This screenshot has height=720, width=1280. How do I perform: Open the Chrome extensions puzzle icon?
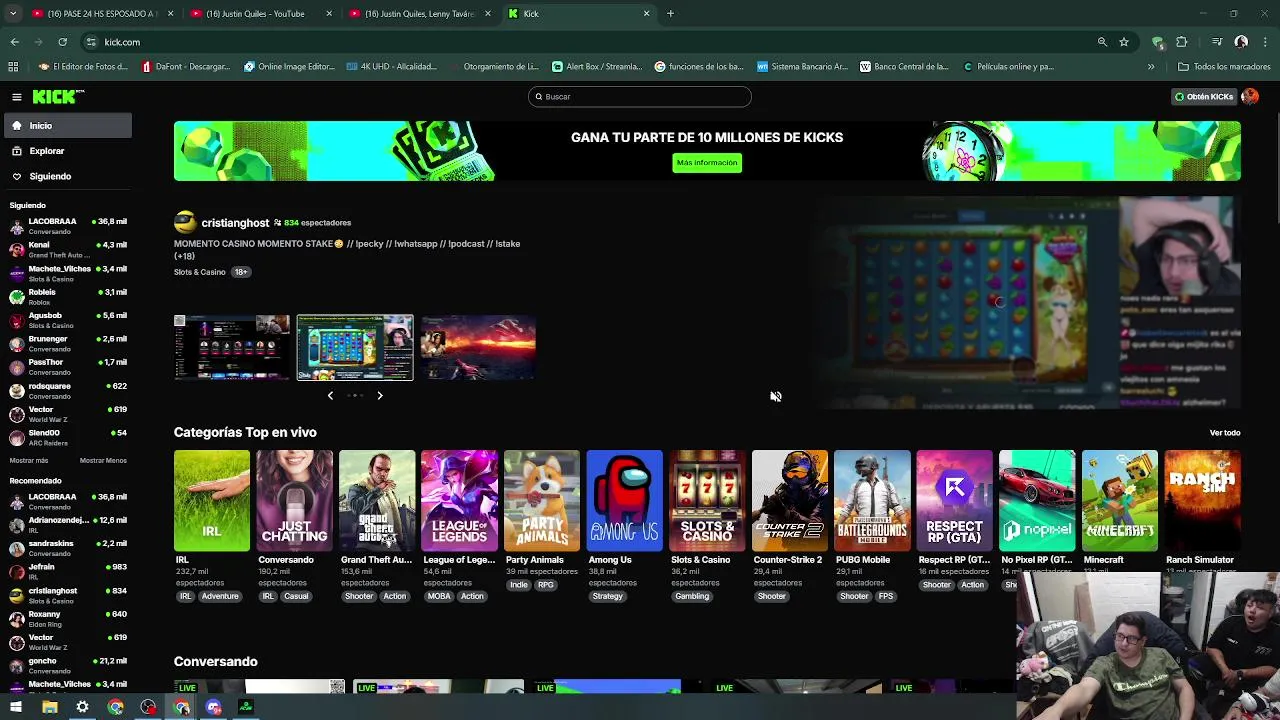[1181, 42]
